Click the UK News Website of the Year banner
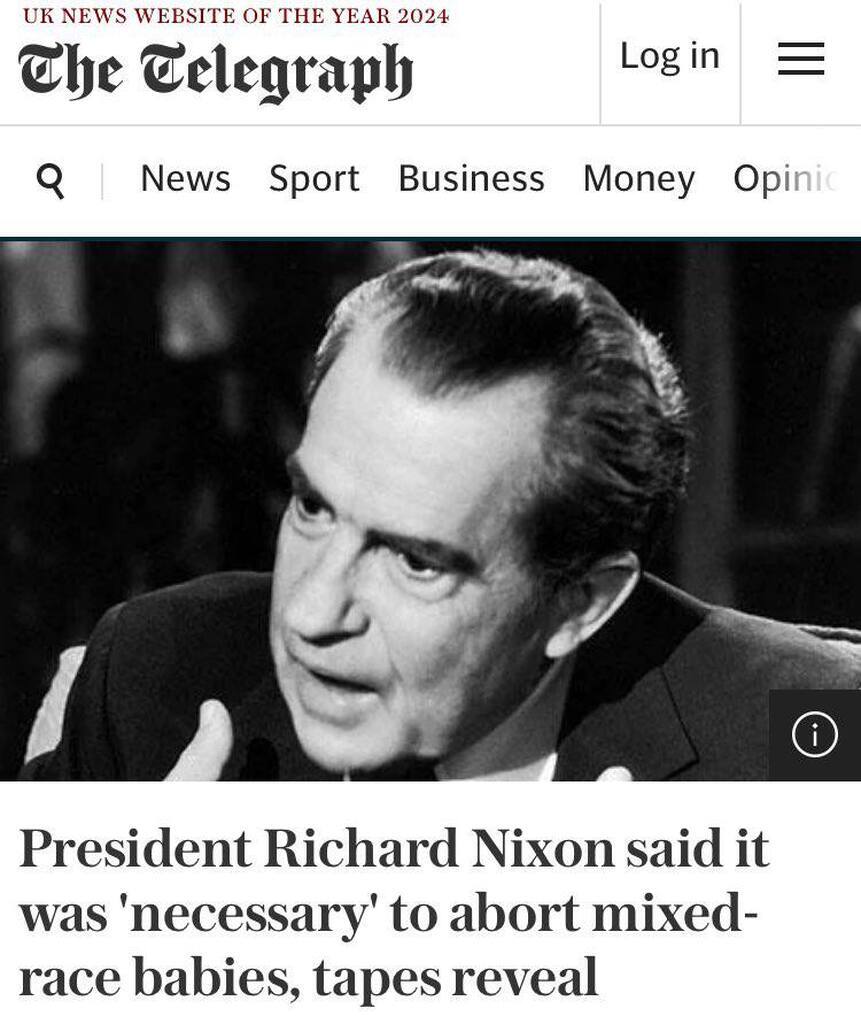This screenshot has width=861, height=1024. 236,15
